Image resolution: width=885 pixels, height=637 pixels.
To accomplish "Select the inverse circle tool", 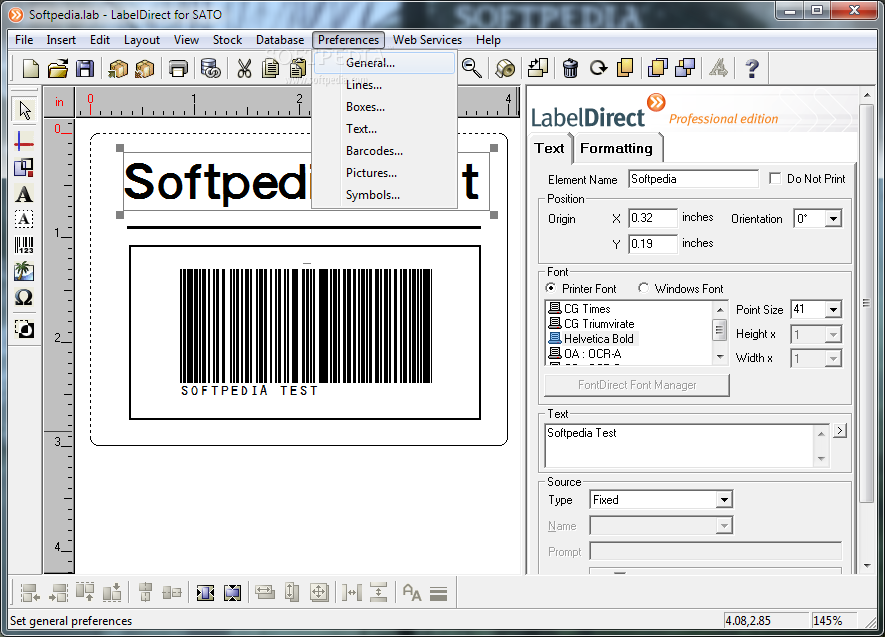I will coord(24,329).
